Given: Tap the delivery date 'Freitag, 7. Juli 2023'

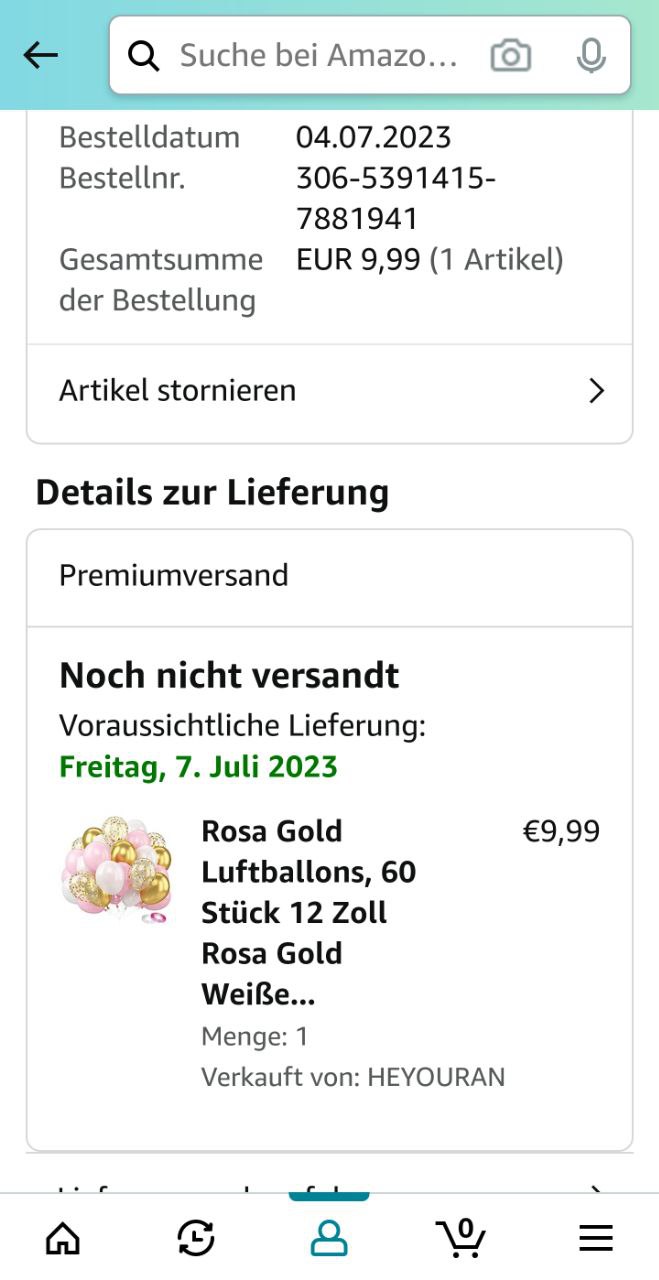Looking at the screenshot, I should pos(198,767).
